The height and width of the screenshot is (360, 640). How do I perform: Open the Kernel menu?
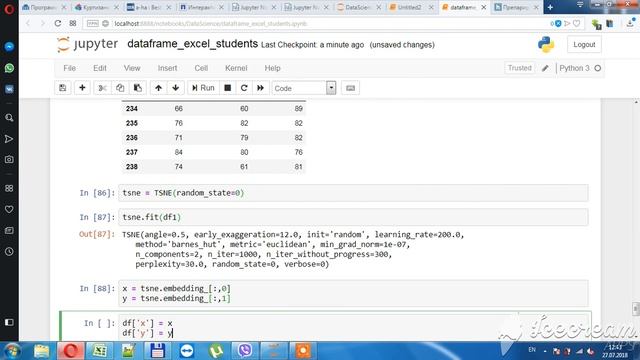click(236, 68)
